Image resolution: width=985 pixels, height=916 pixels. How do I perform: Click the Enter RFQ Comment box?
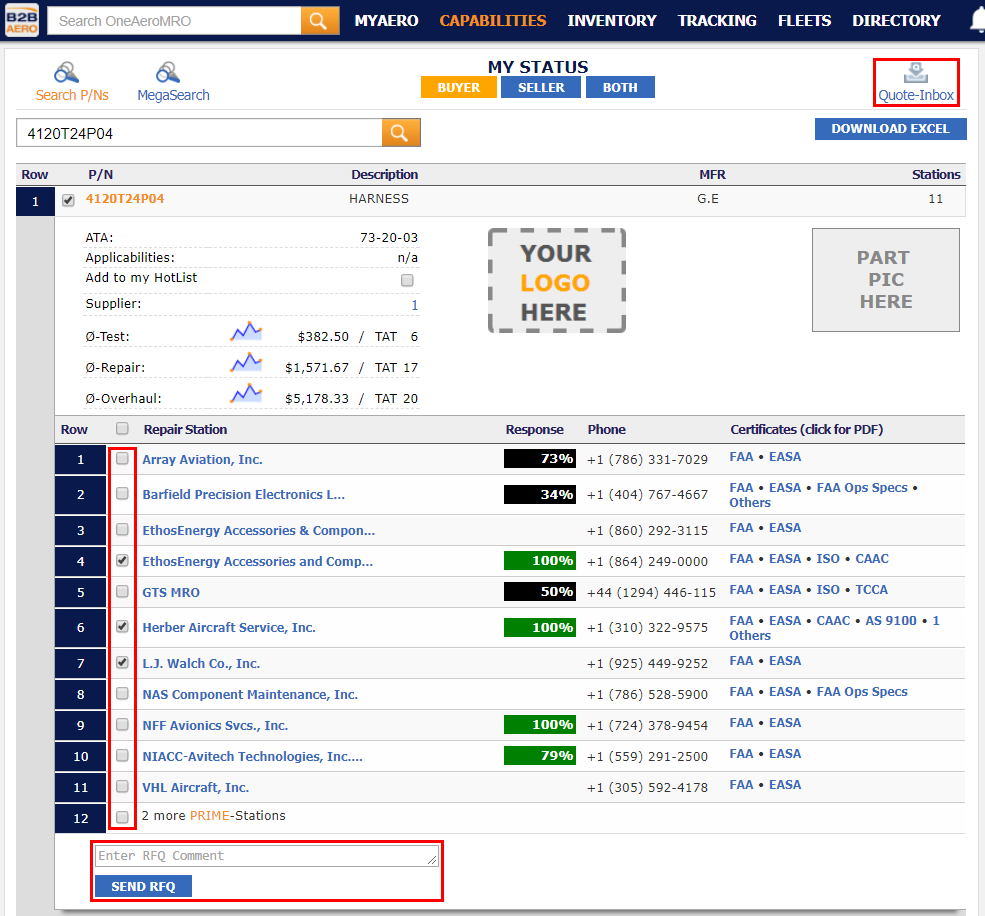pos(267,856)
